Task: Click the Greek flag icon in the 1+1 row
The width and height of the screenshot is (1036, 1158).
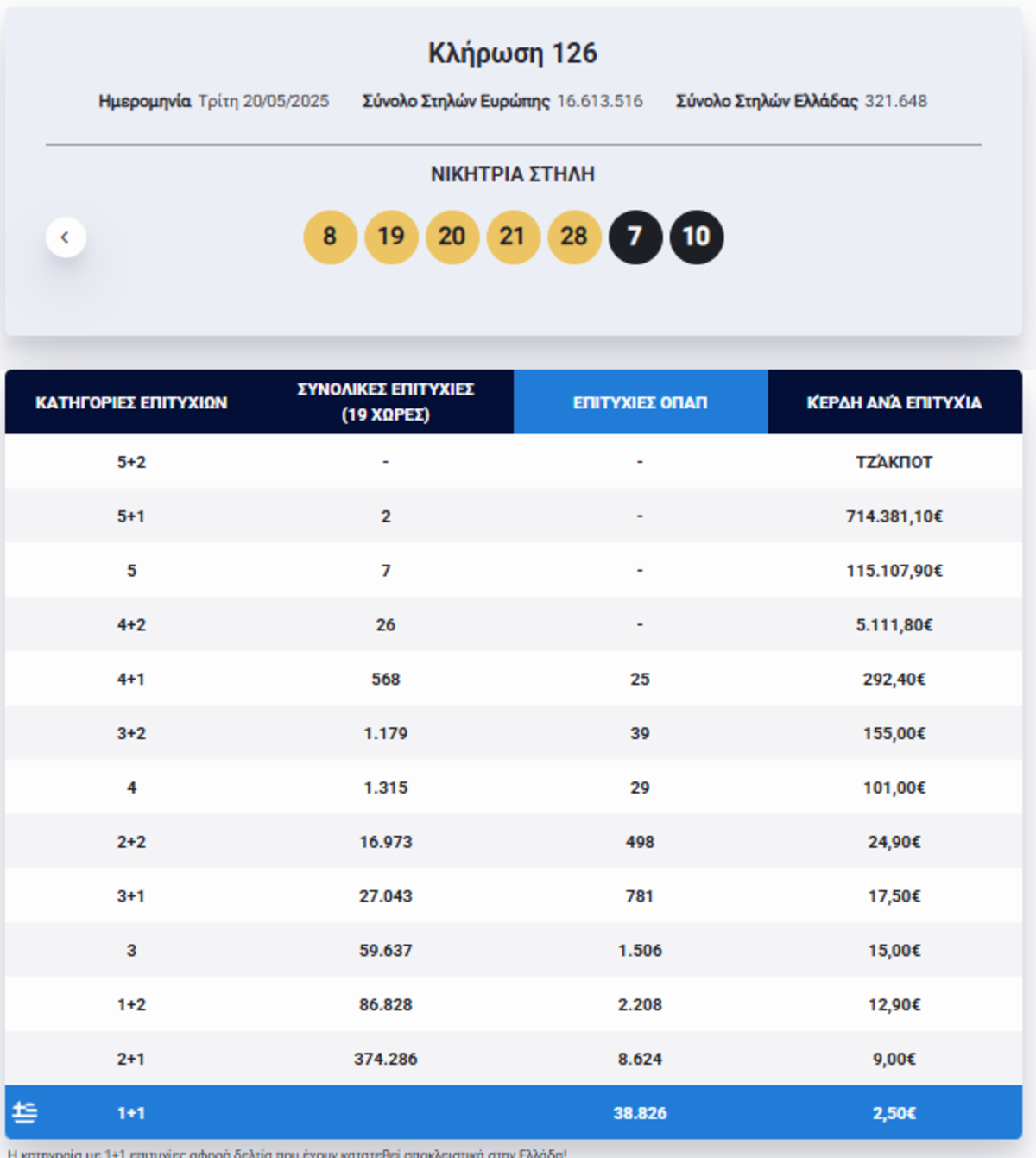Action: pyautogui.click(x=25, y=1112)
